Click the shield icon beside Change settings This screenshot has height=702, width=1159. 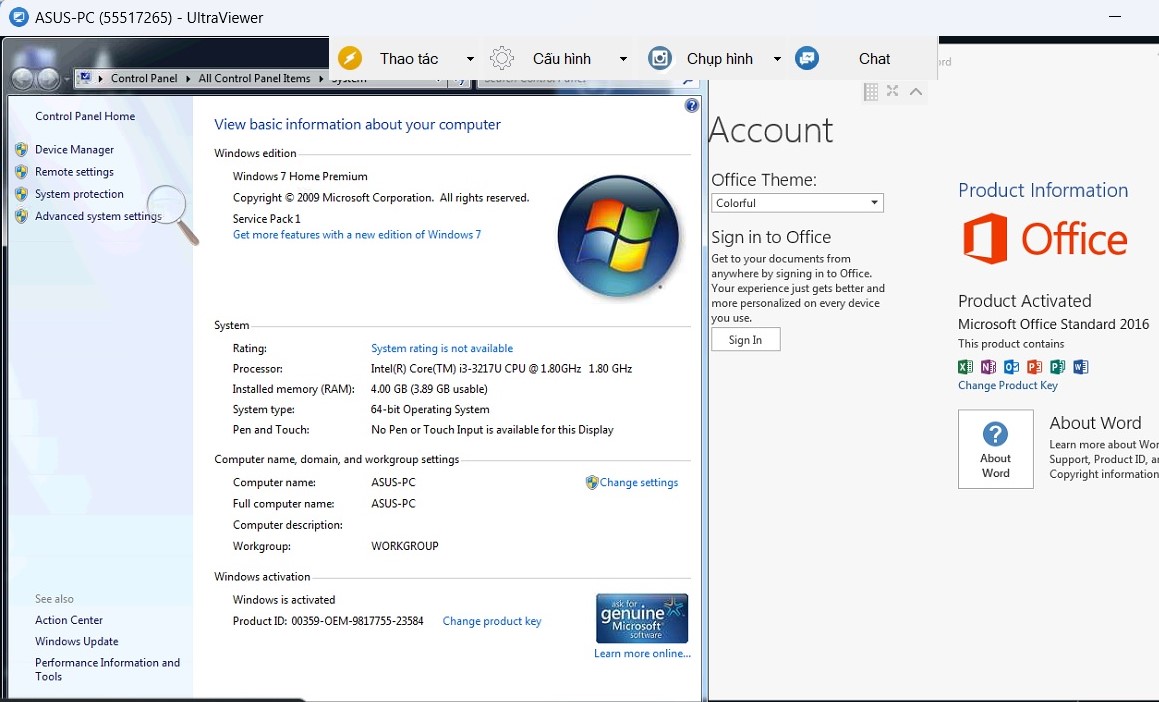591,483
